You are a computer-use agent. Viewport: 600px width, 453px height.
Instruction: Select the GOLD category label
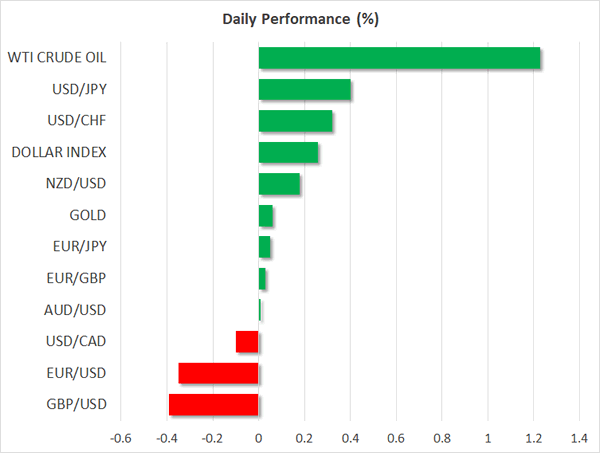point(88,216)
